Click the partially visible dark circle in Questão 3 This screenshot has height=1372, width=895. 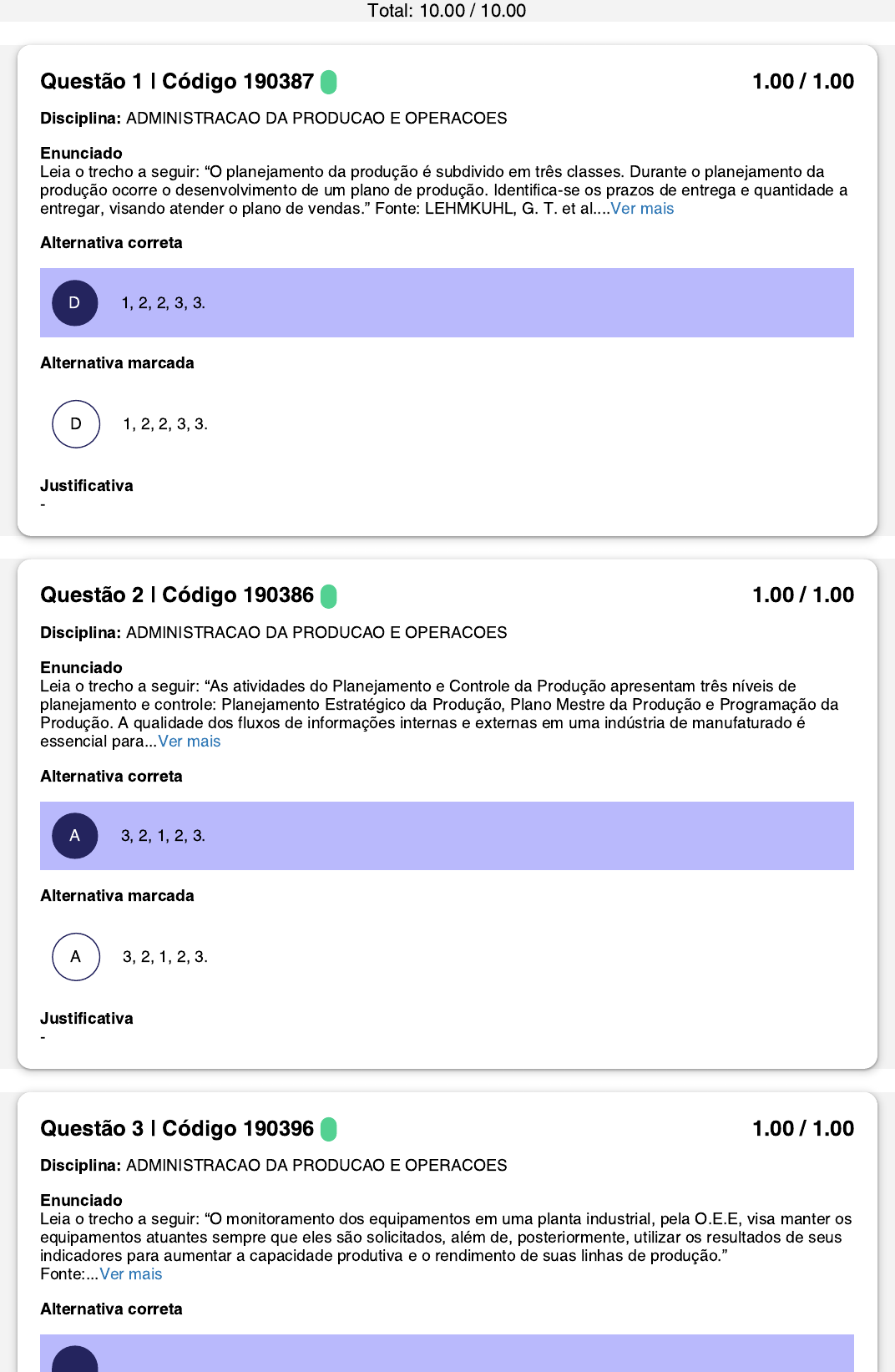(x=75, y=1359)
